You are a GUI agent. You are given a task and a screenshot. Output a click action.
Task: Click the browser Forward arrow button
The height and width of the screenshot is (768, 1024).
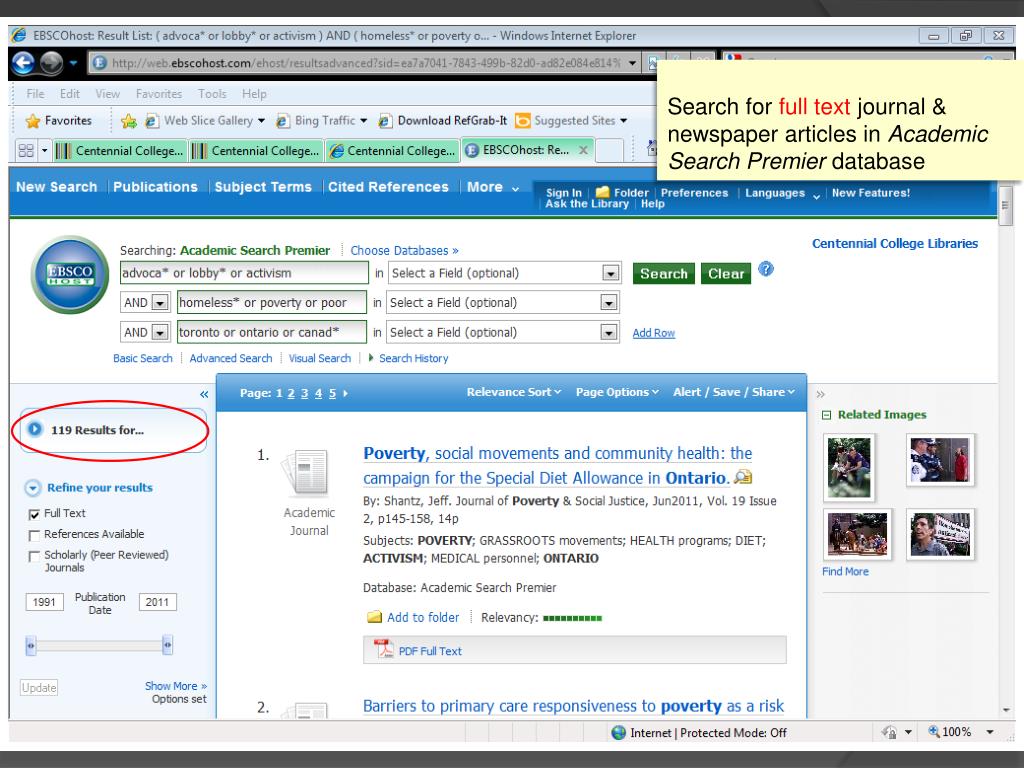coord(52,63)
